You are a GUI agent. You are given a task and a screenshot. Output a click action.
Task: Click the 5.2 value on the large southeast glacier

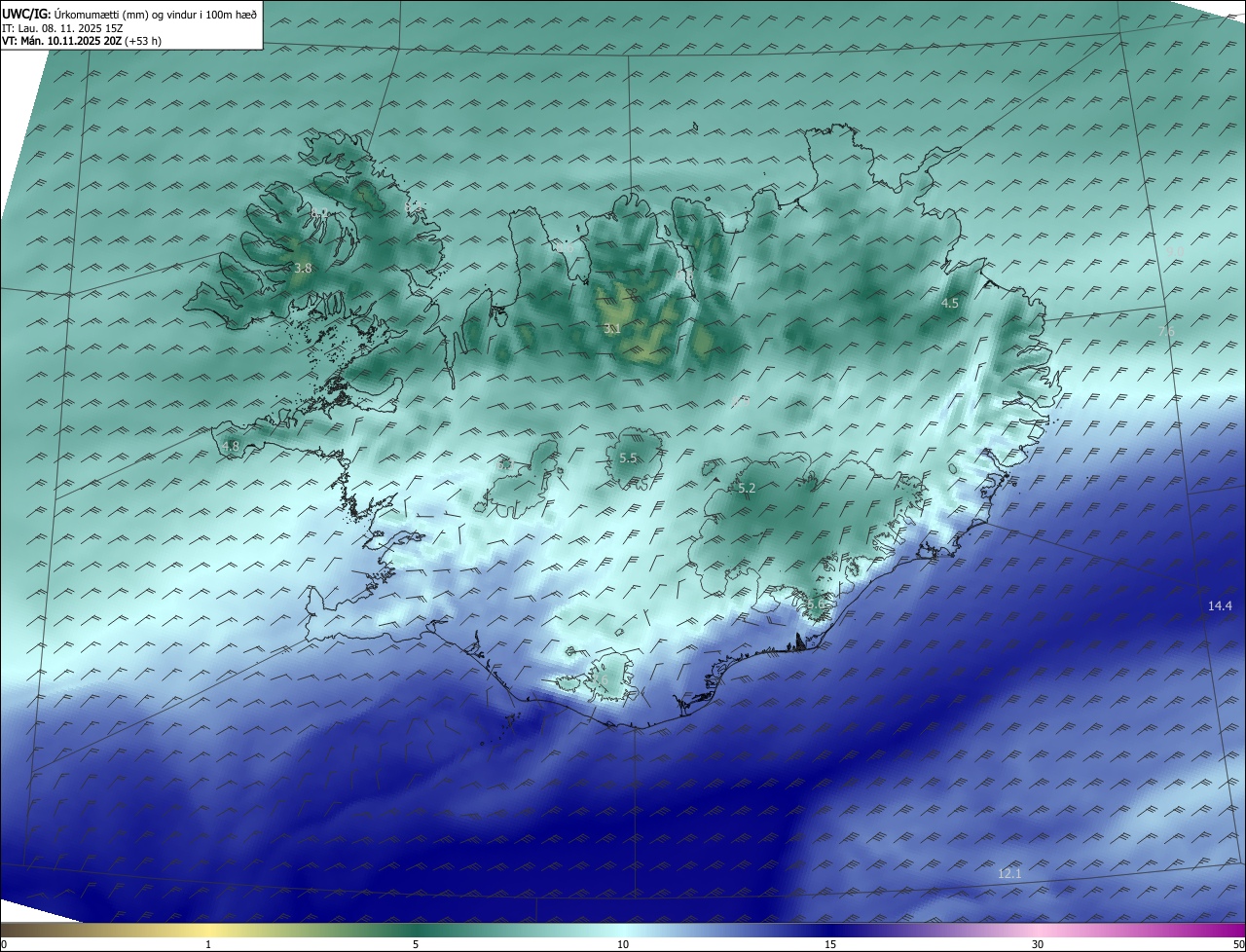[x=747, y=488]
